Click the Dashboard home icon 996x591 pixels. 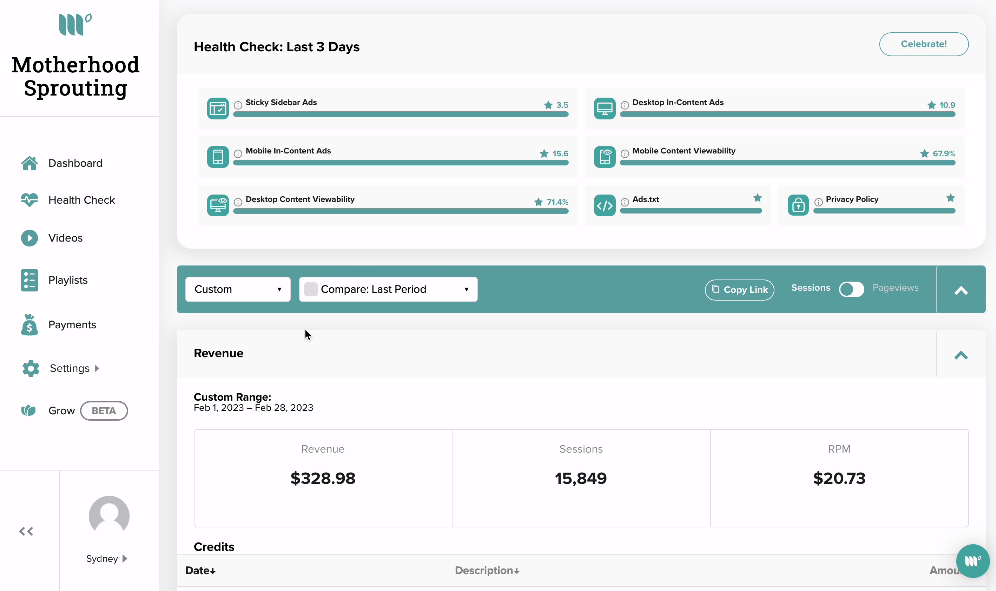[x=29, y=163]
